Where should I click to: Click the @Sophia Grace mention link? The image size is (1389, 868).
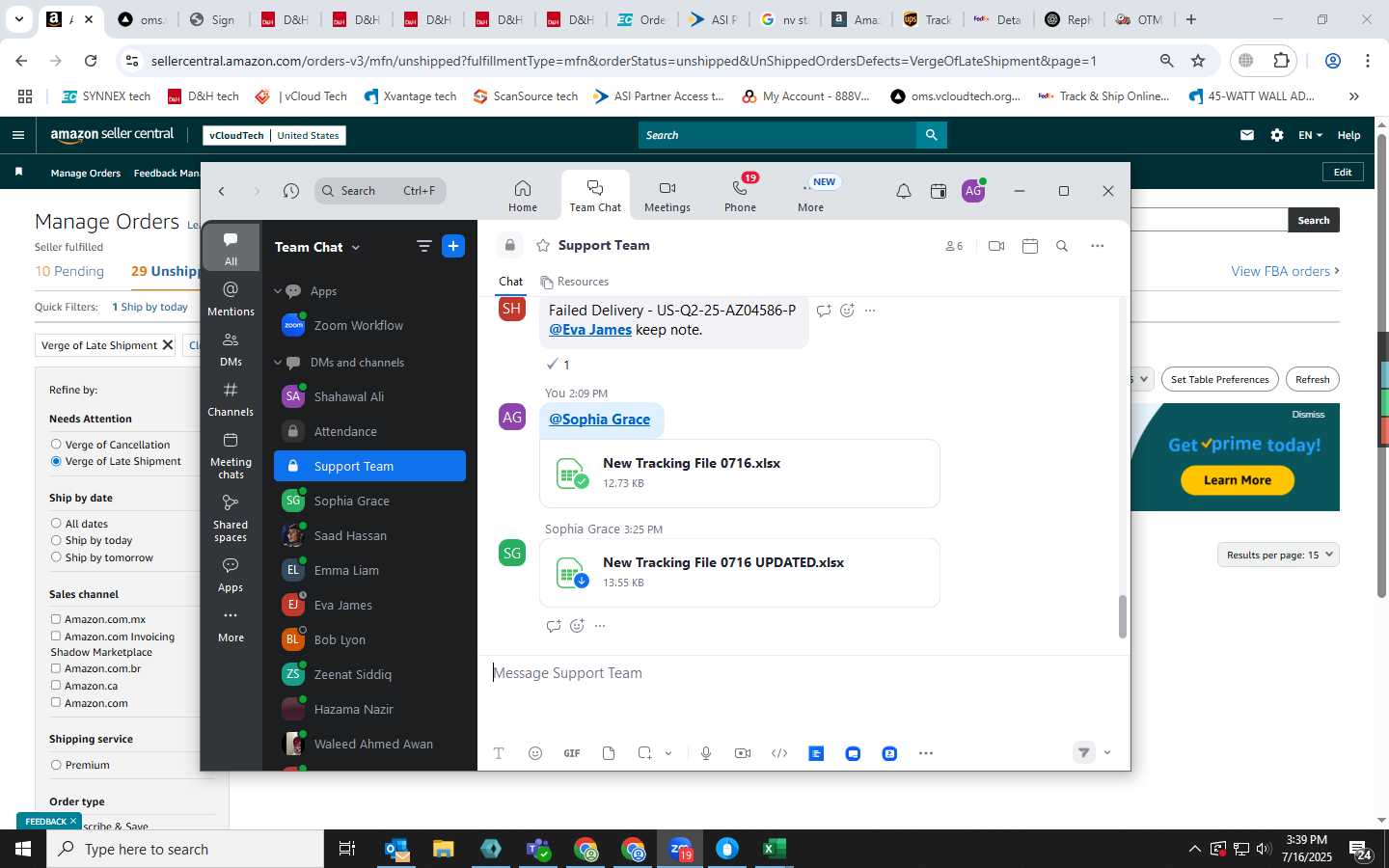coord(599,419)
